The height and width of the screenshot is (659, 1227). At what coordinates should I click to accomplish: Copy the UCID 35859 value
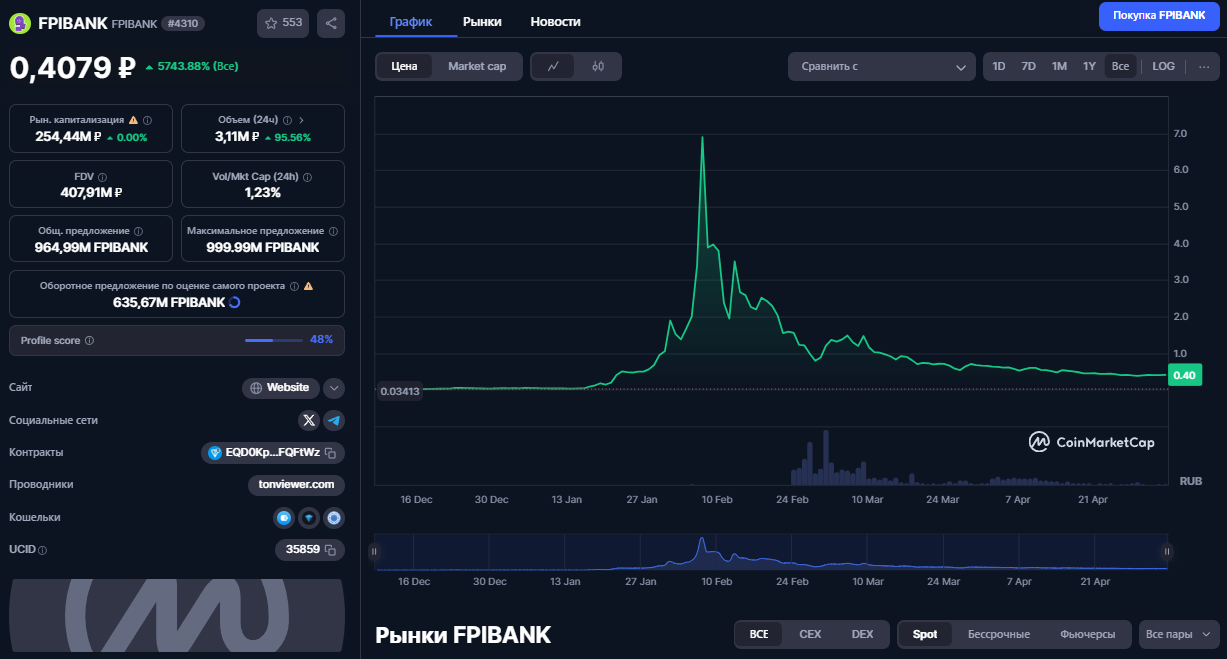330,549
